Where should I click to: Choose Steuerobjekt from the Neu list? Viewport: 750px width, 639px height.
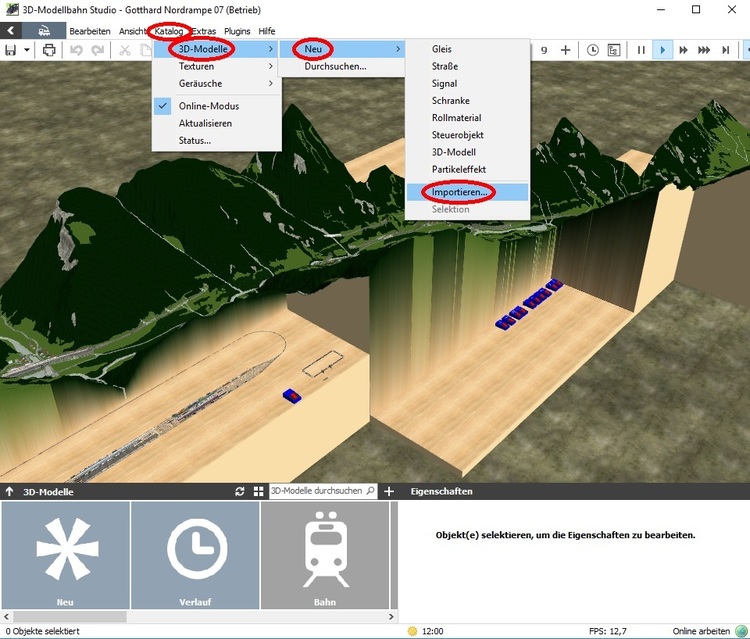click(x=467, y=135)
